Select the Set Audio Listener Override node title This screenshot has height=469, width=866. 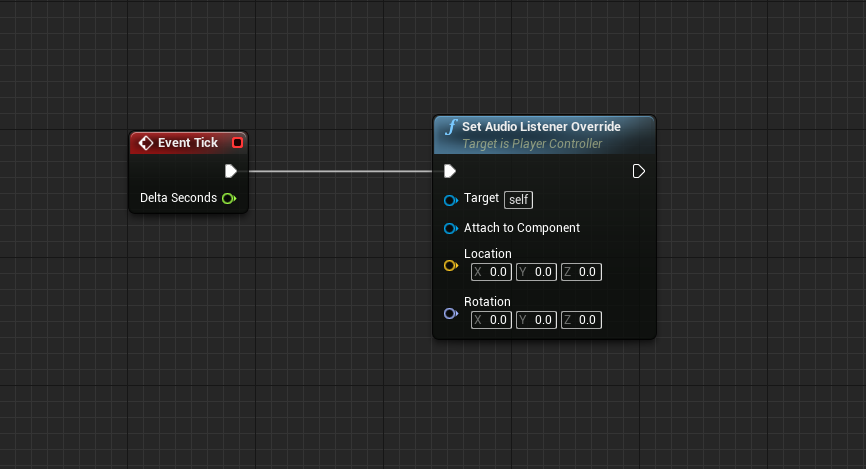[541, 127]
